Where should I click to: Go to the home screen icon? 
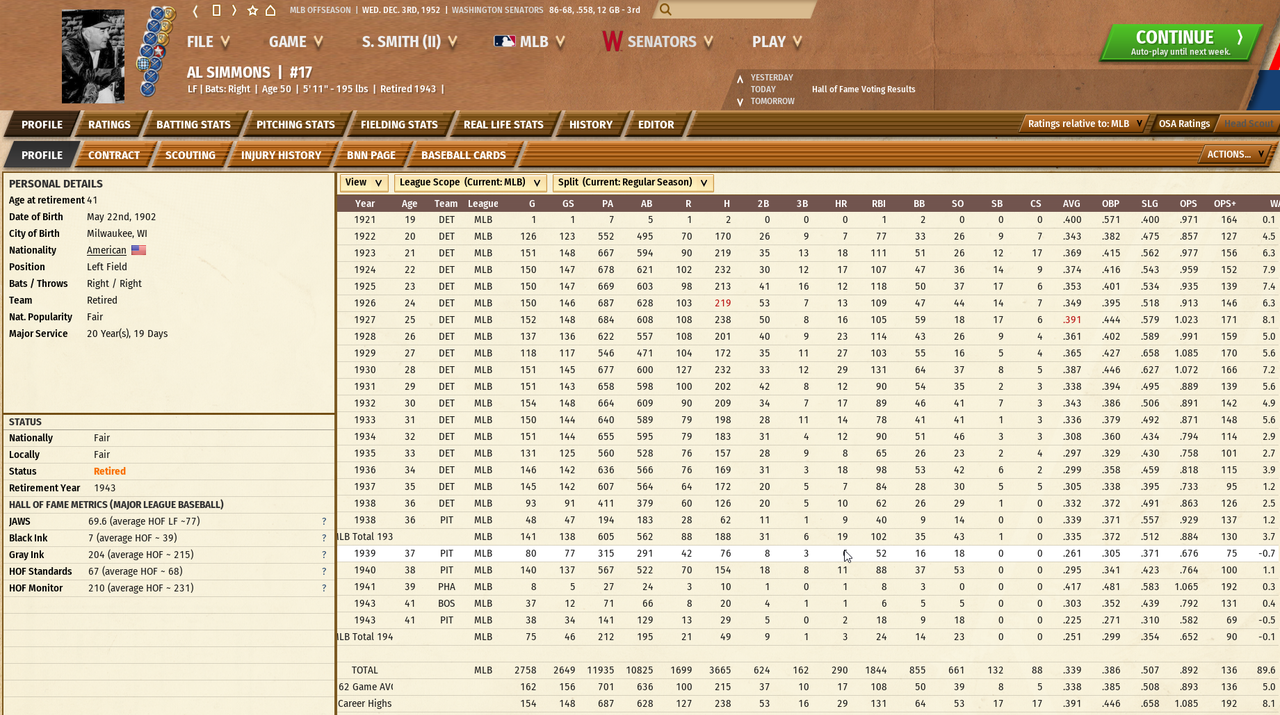pos(270,10)
